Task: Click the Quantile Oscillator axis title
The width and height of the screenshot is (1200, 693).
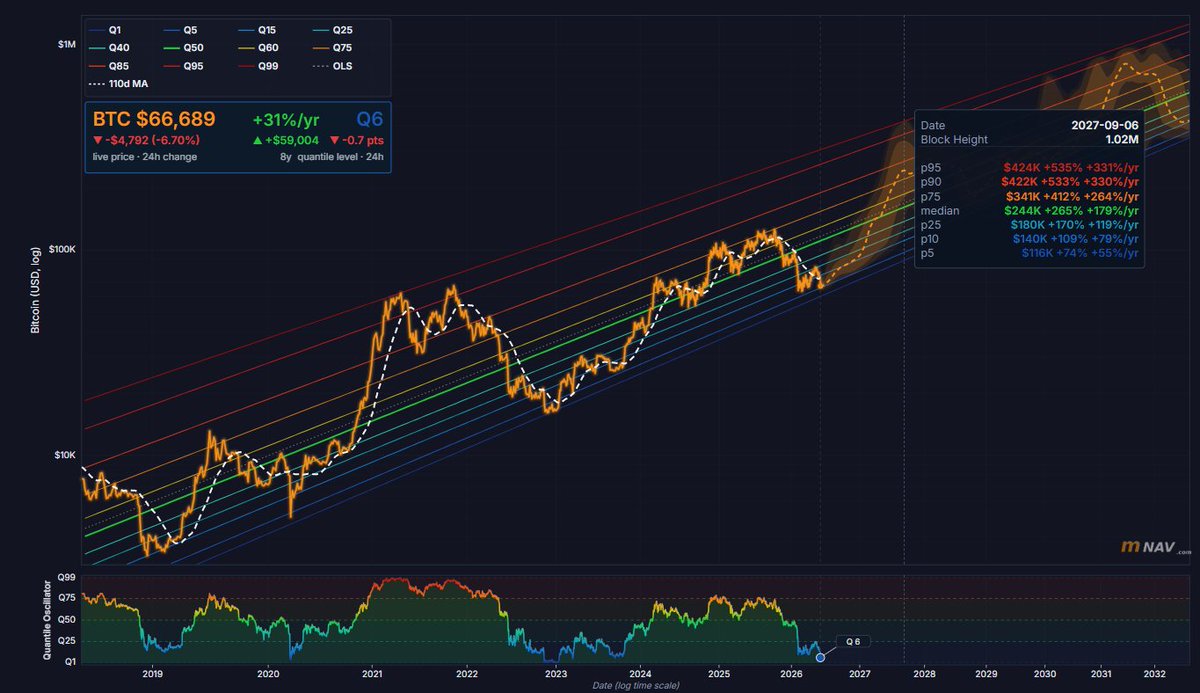Action: (x=45, y=619)
